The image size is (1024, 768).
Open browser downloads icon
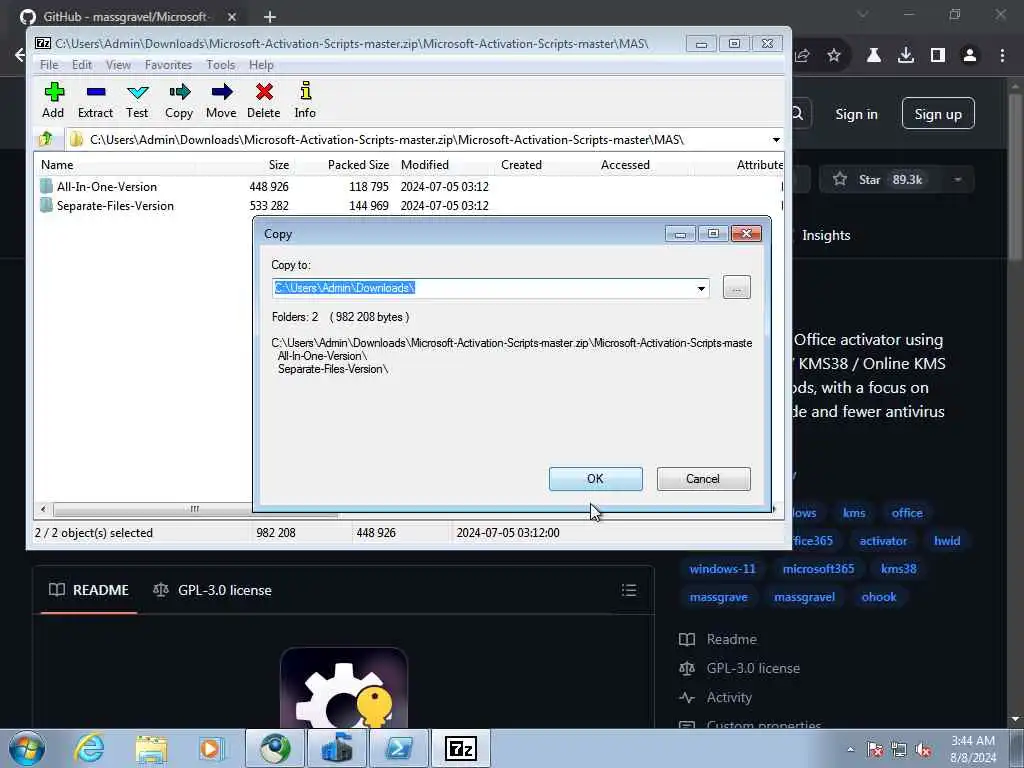[x=906, y=56]
